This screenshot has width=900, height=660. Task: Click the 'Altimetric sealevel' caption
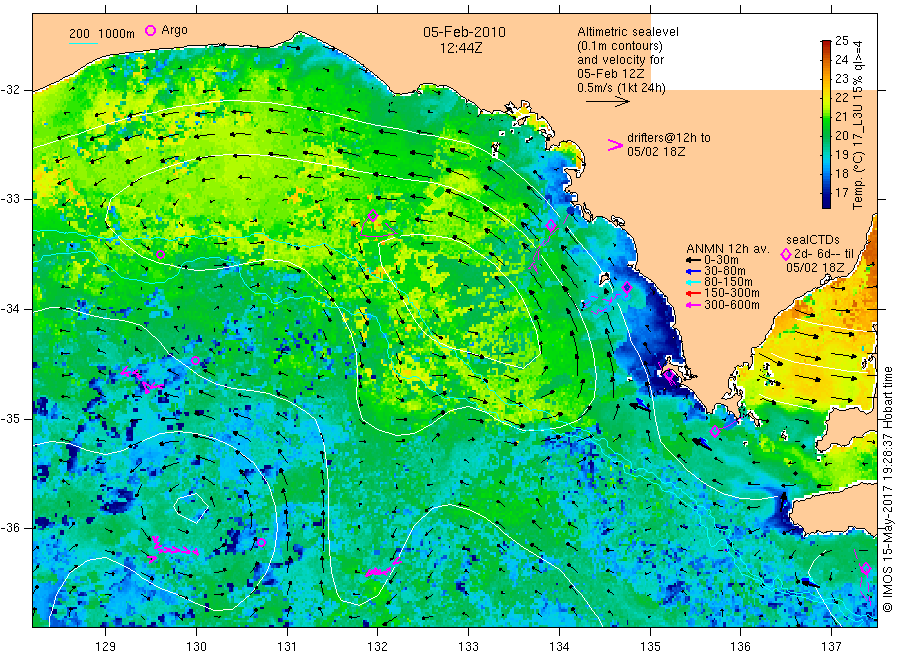[x=627, y=32]
